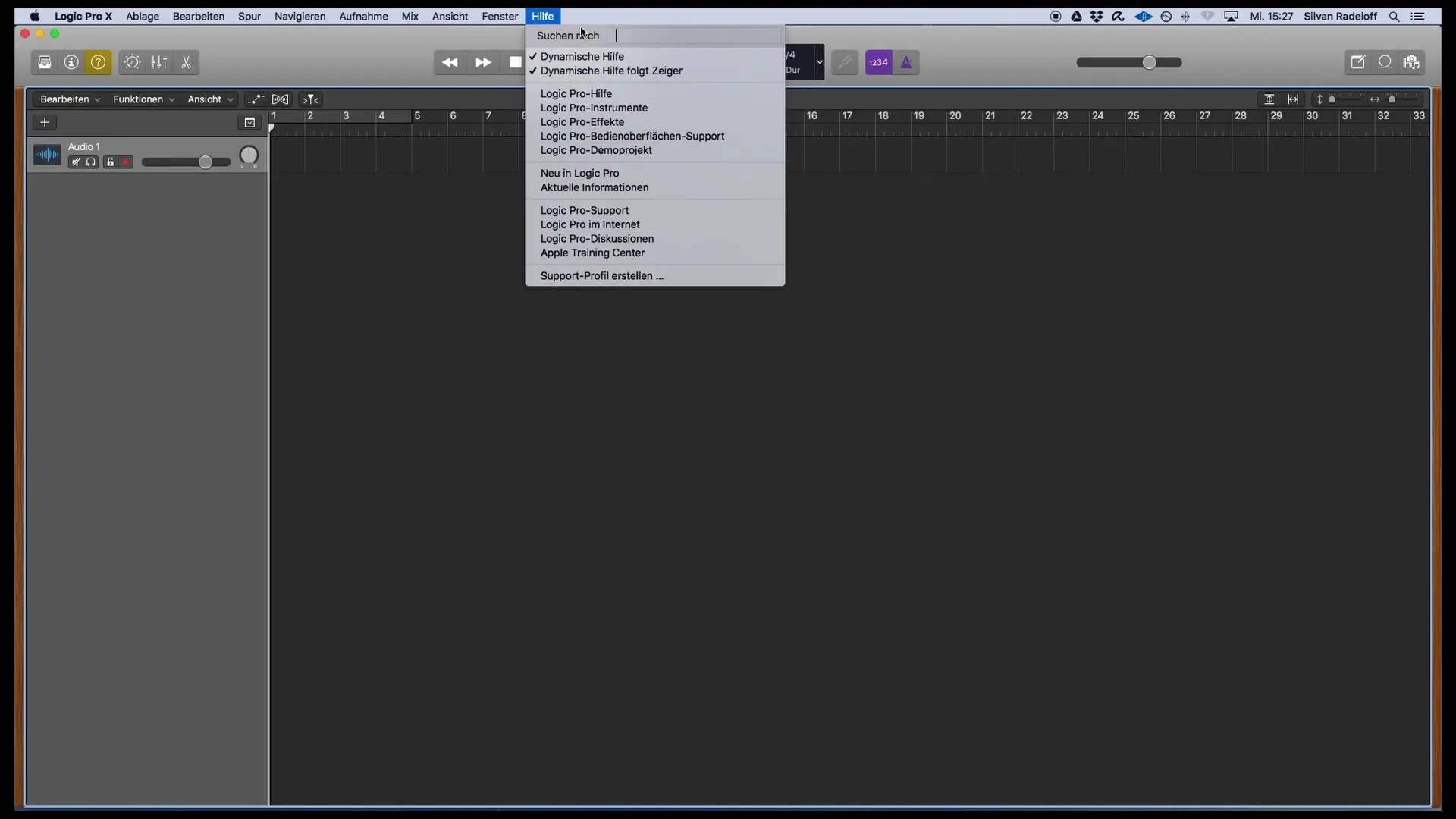Click the rewind playback control
The width and height of the screenshot is (1456, 819).
(x=448, y=62)
